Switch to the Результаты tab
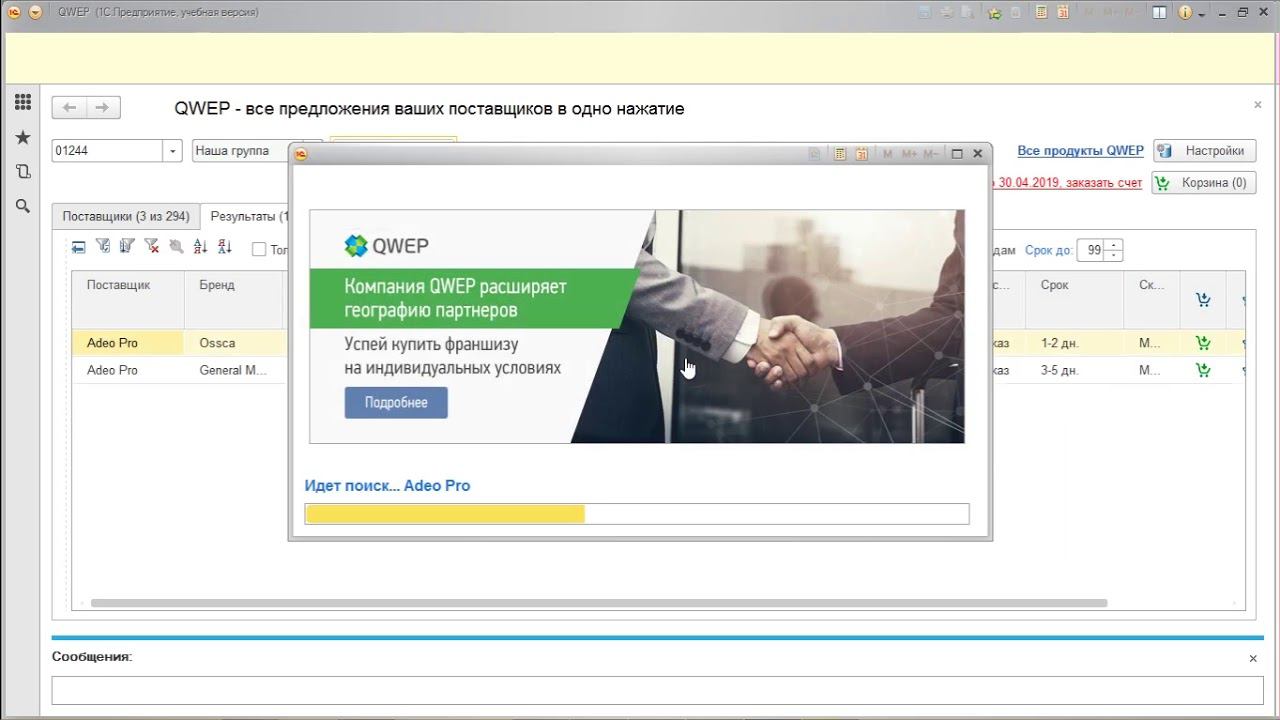1280x720 pixels. pyautogui.click(x=245, y=216)
